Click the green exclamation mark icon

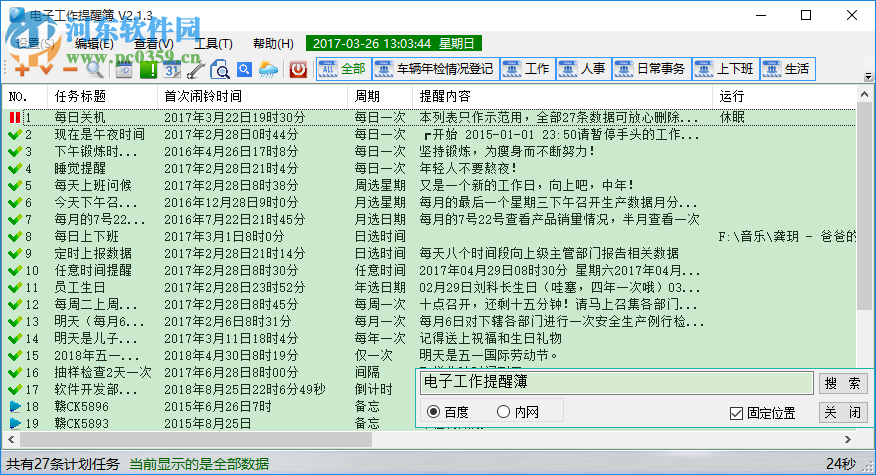(149, 70)
